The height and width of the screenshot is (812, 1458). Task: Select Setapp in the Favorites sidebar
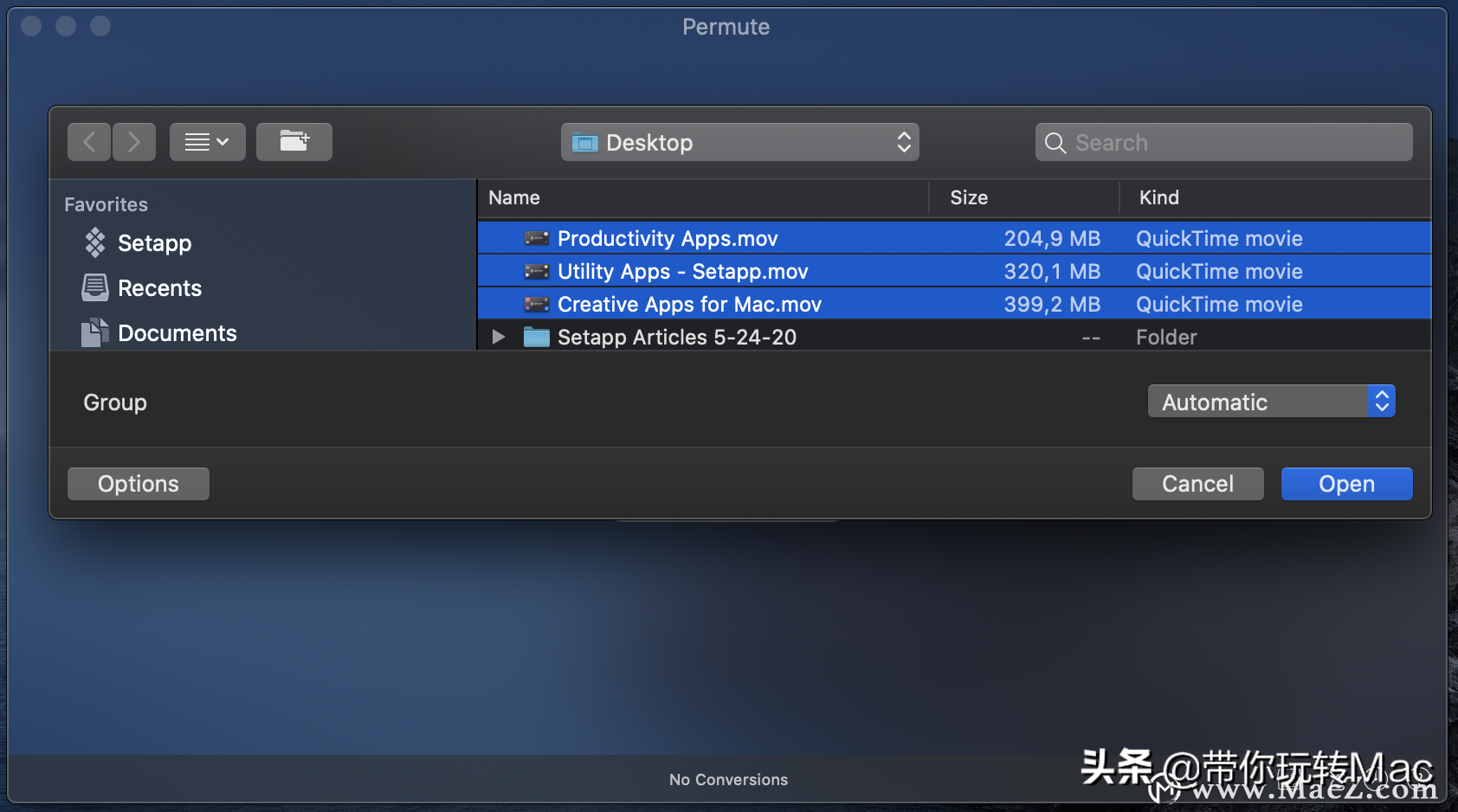154,243
